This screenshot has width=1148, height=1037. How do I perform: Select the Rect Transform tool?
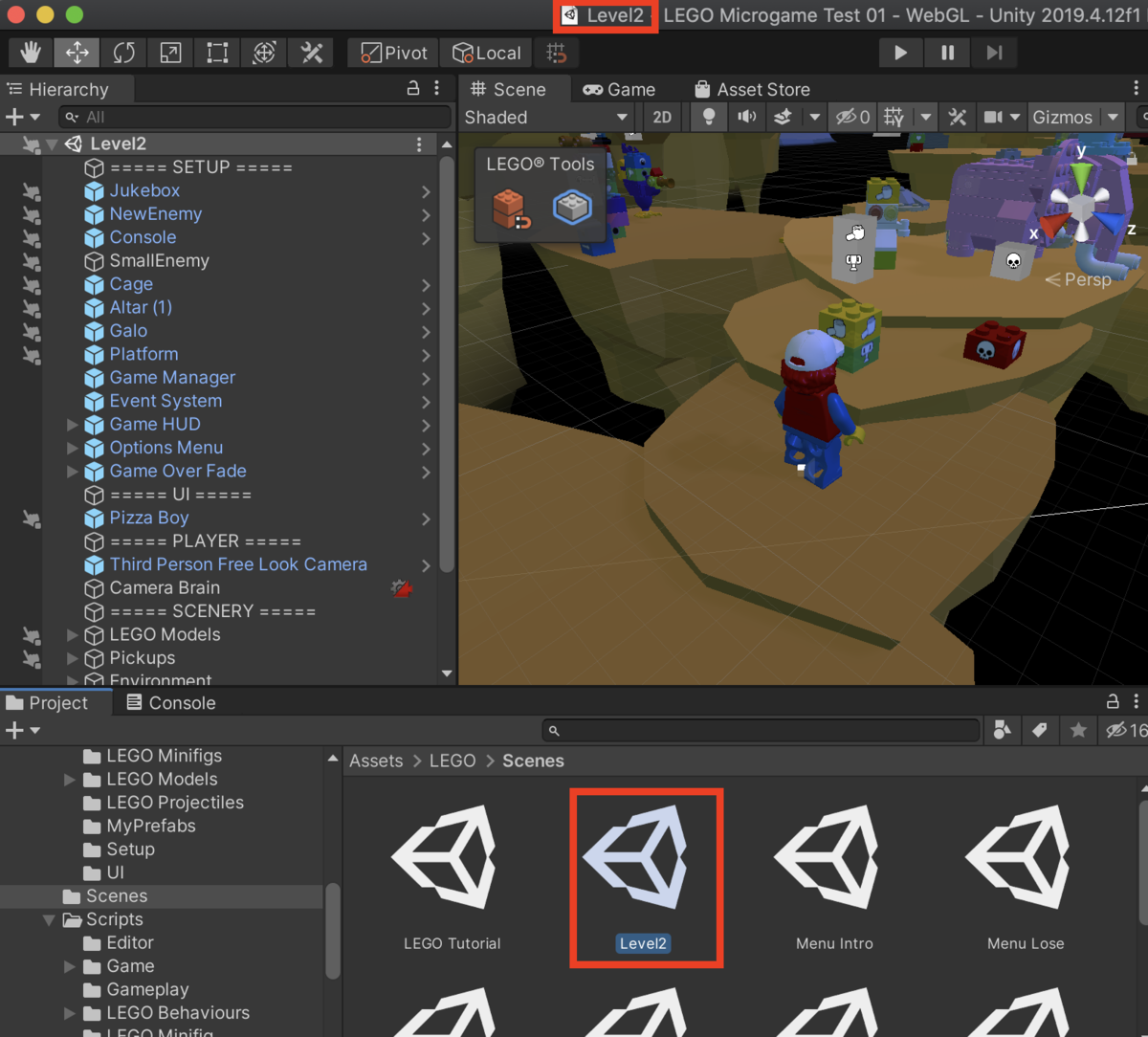tap(218, 53)
